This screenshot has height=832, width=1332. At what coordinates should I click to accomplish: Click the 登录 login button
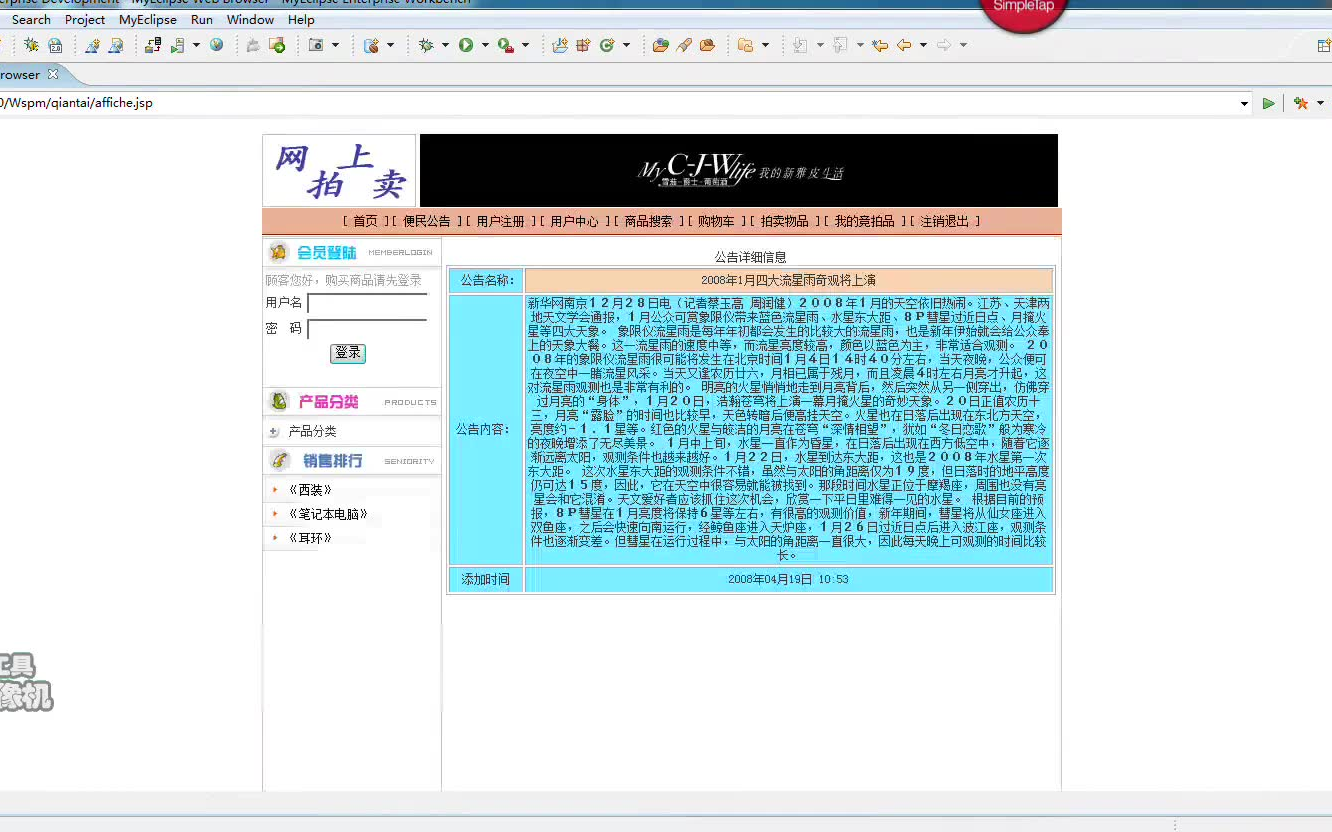coord(348,353)
